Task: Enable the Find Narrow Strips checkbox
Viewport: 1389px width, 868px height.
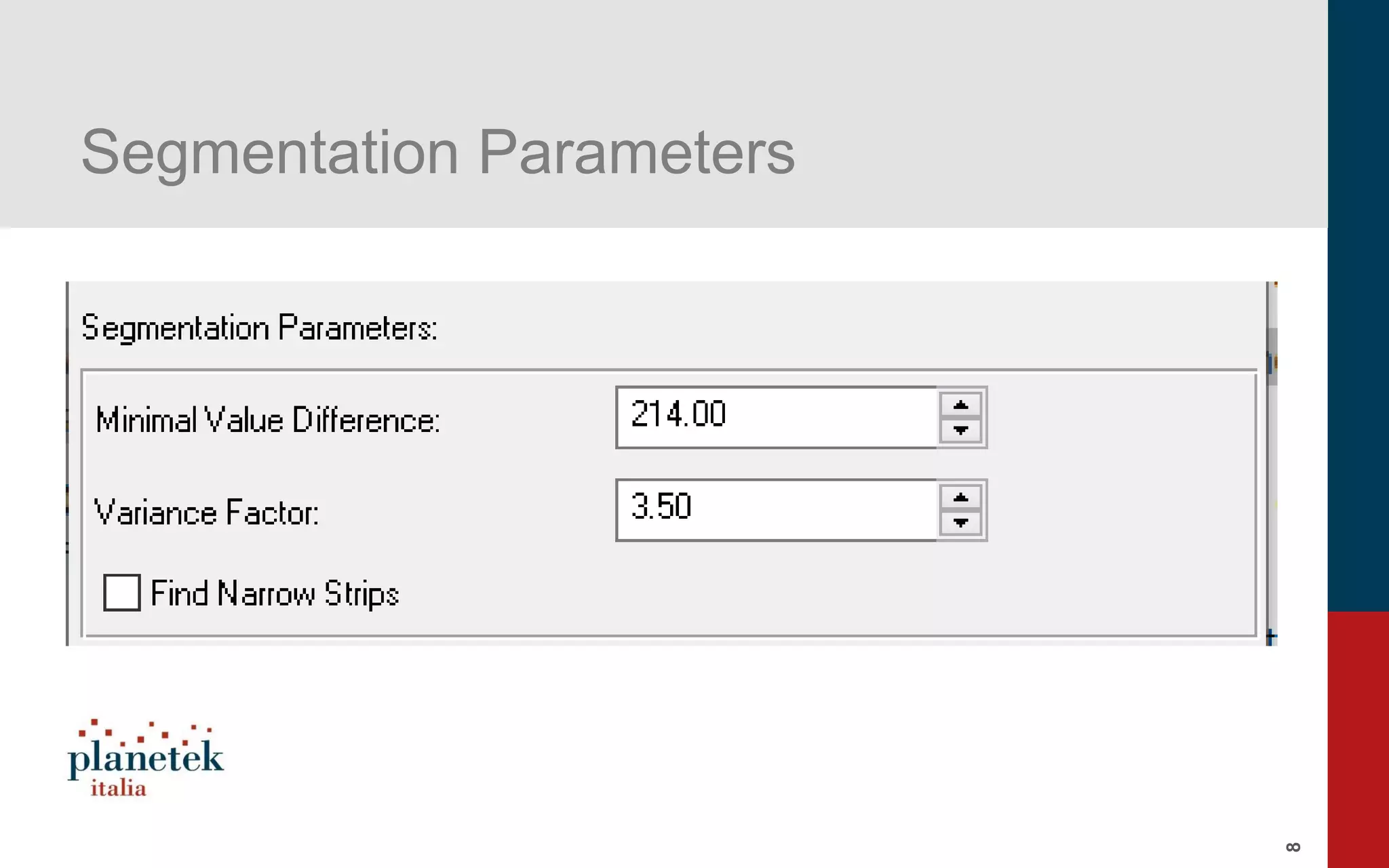Action: pyautogui.click(x=121, y=592)
